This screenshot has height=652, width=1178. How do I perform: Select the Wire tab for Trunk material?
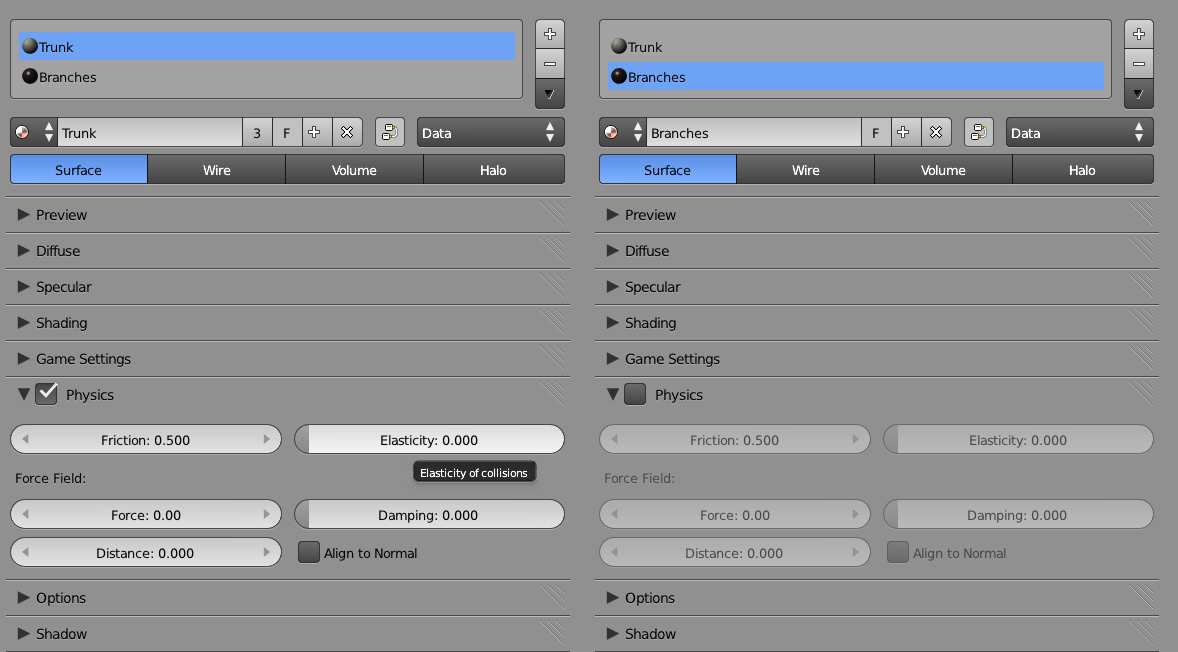coord(216,169)
